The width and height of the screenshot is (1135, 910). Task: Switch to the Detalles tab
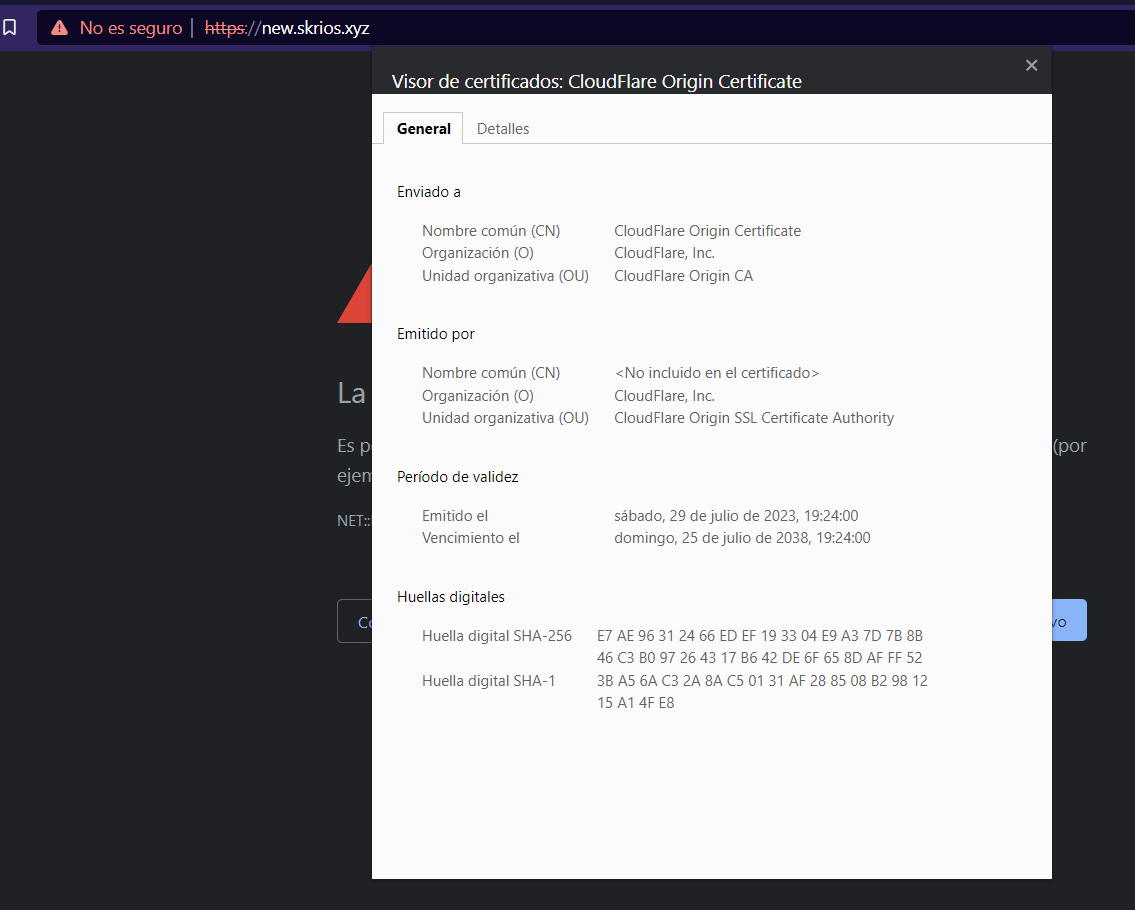pos(503,129)
